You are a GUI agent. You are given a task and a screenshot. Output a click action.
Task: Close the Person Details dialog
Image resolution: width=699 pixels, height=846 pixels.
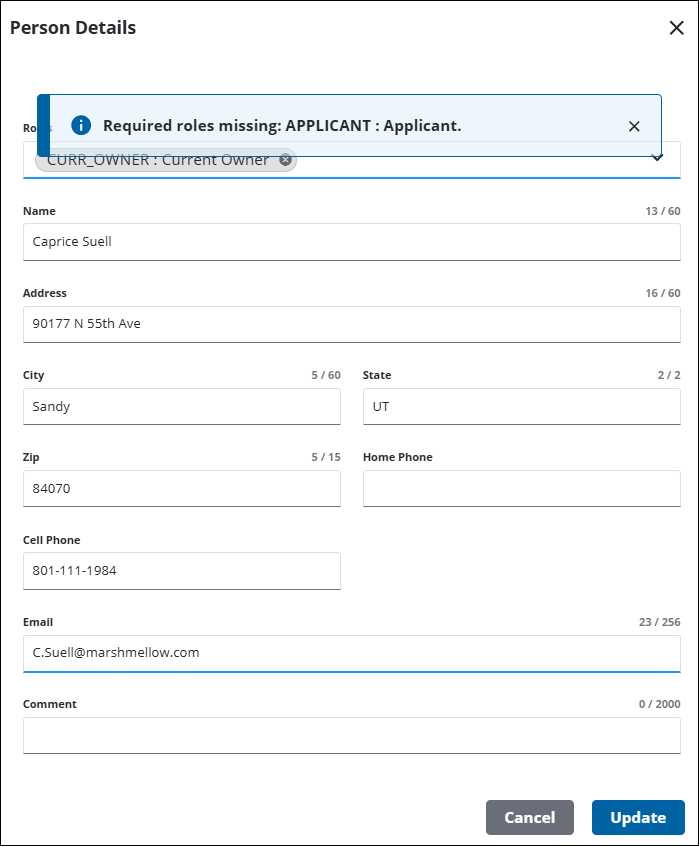676,28
